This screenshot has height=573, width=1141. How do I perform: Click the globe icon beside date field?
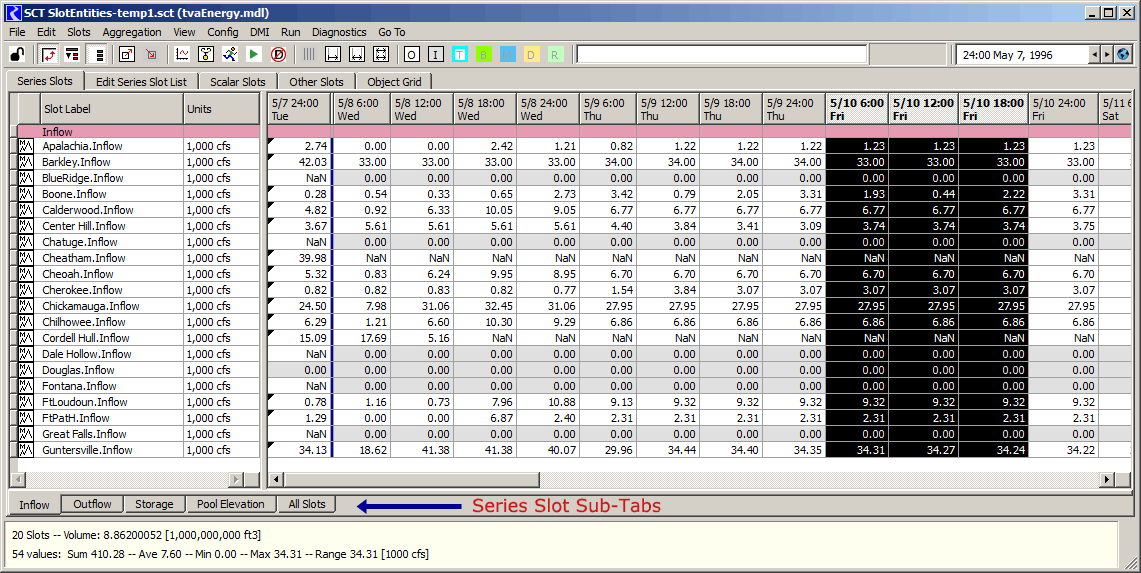pos(1123,55)
